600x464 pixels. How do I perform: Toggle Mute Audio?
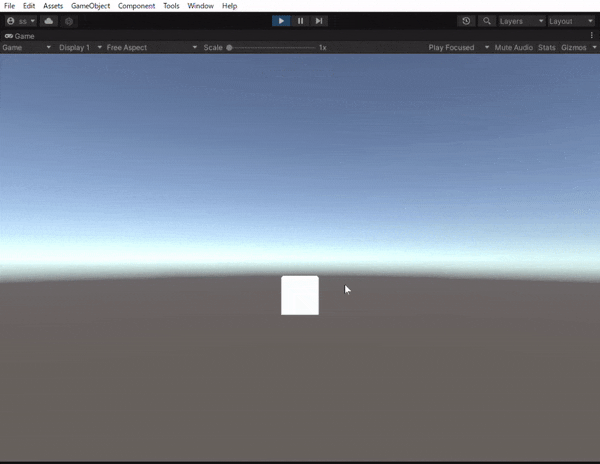(x=514, y=47)
